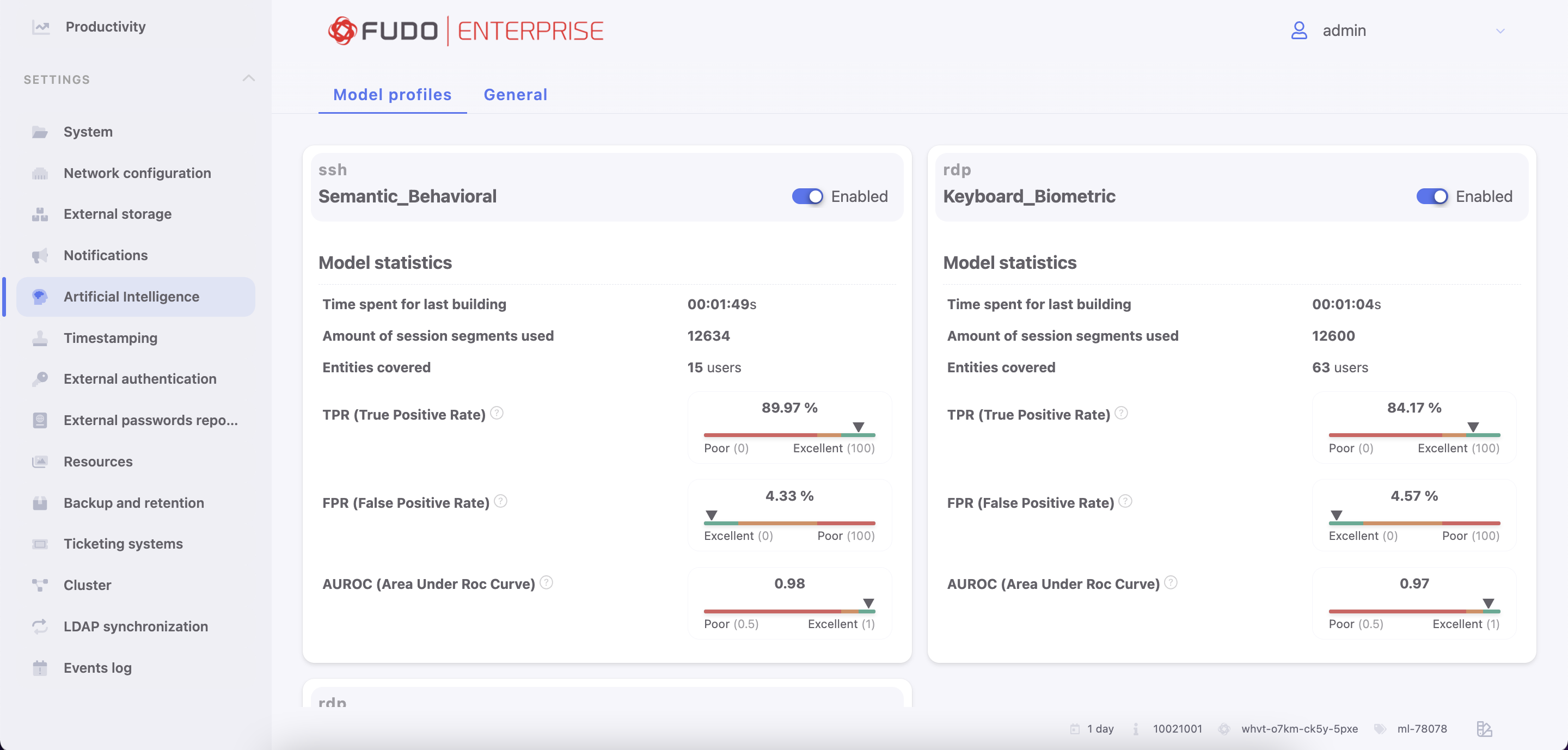The image size is (1568, 750).
Task: Click bottom-right status bar edit icon
Action: pos(1484,729)
